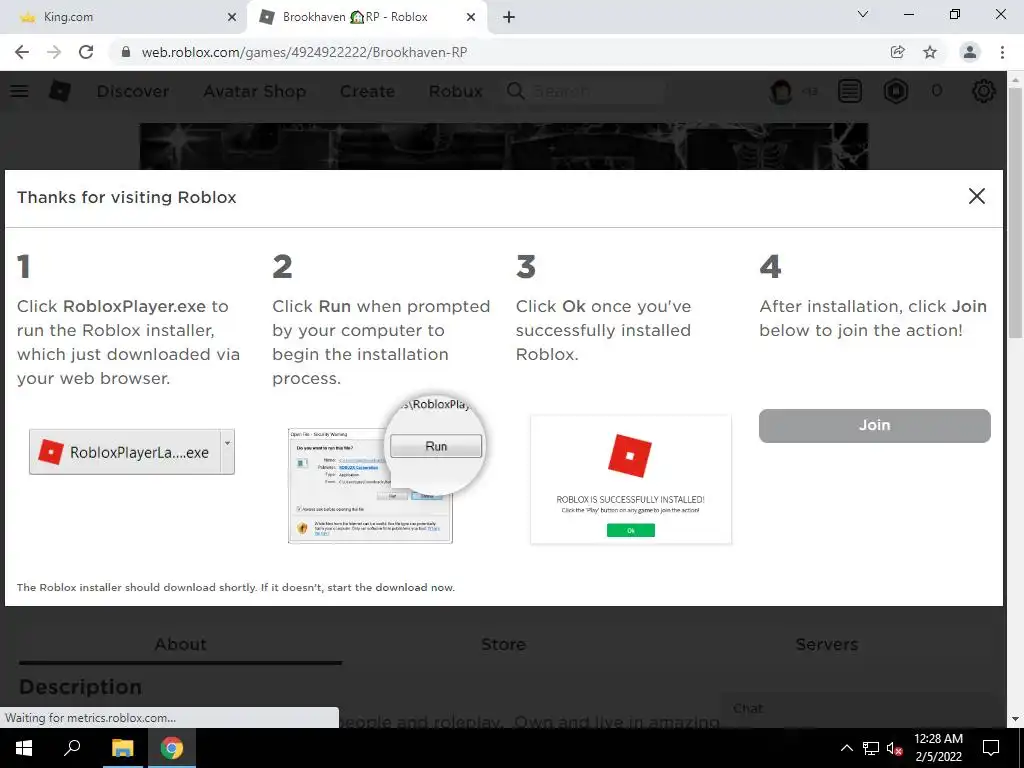
Task: Open the Windows notification center
Action: 991,748
